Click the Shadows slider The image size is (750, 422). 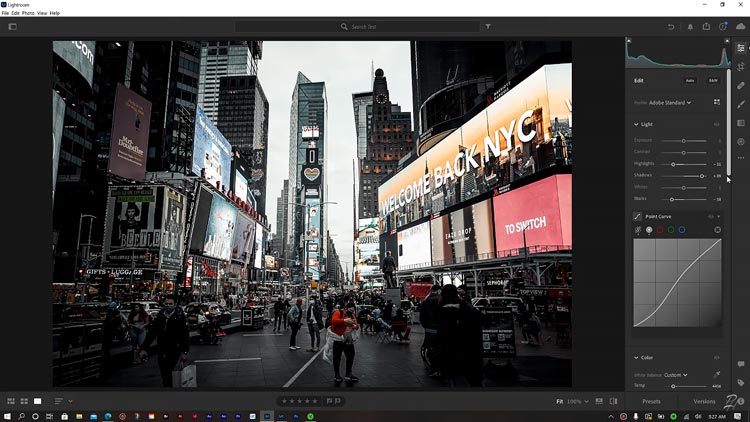(x=684, y=176)
